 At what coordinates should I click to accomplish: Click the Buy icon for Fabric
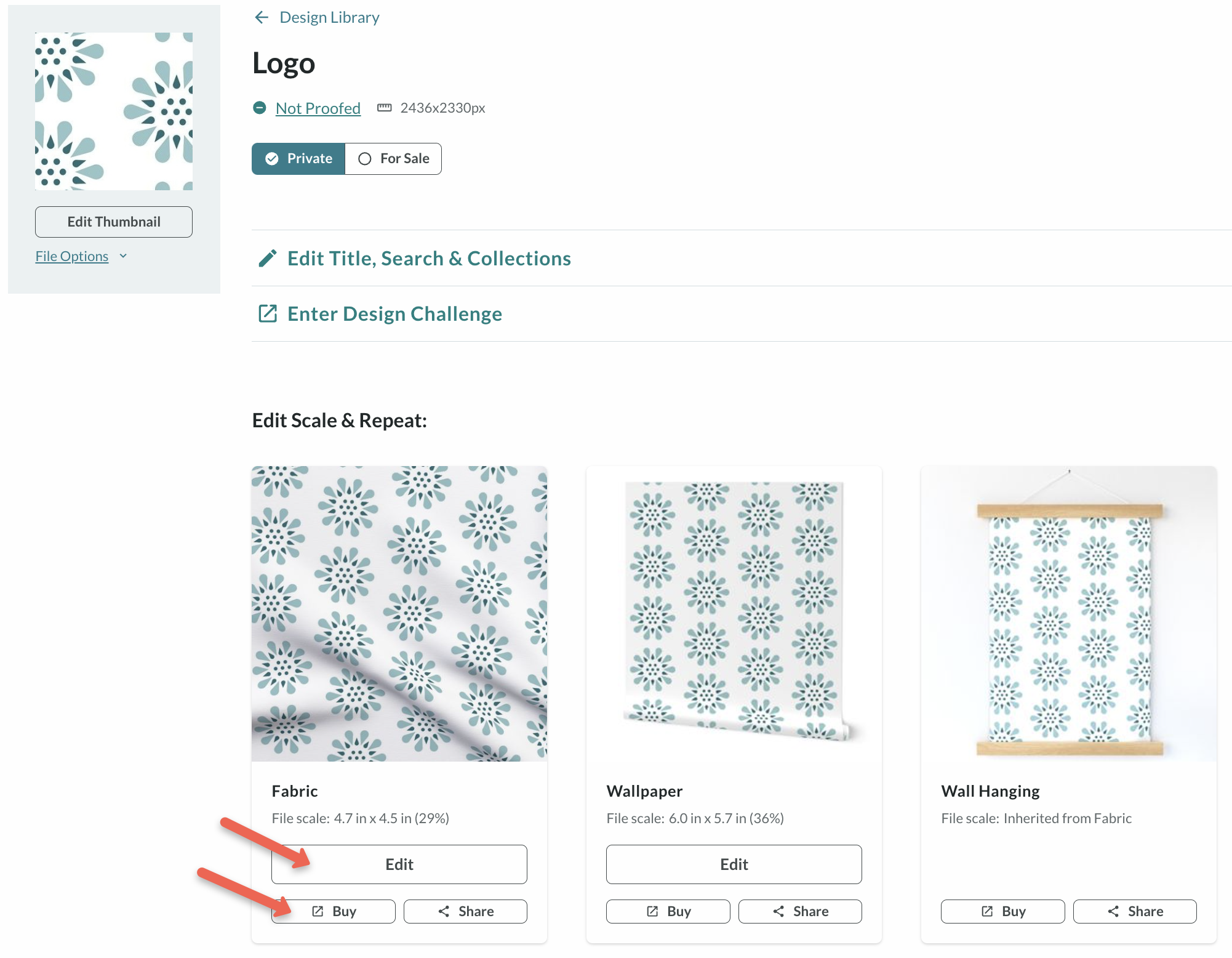(318, 910)
